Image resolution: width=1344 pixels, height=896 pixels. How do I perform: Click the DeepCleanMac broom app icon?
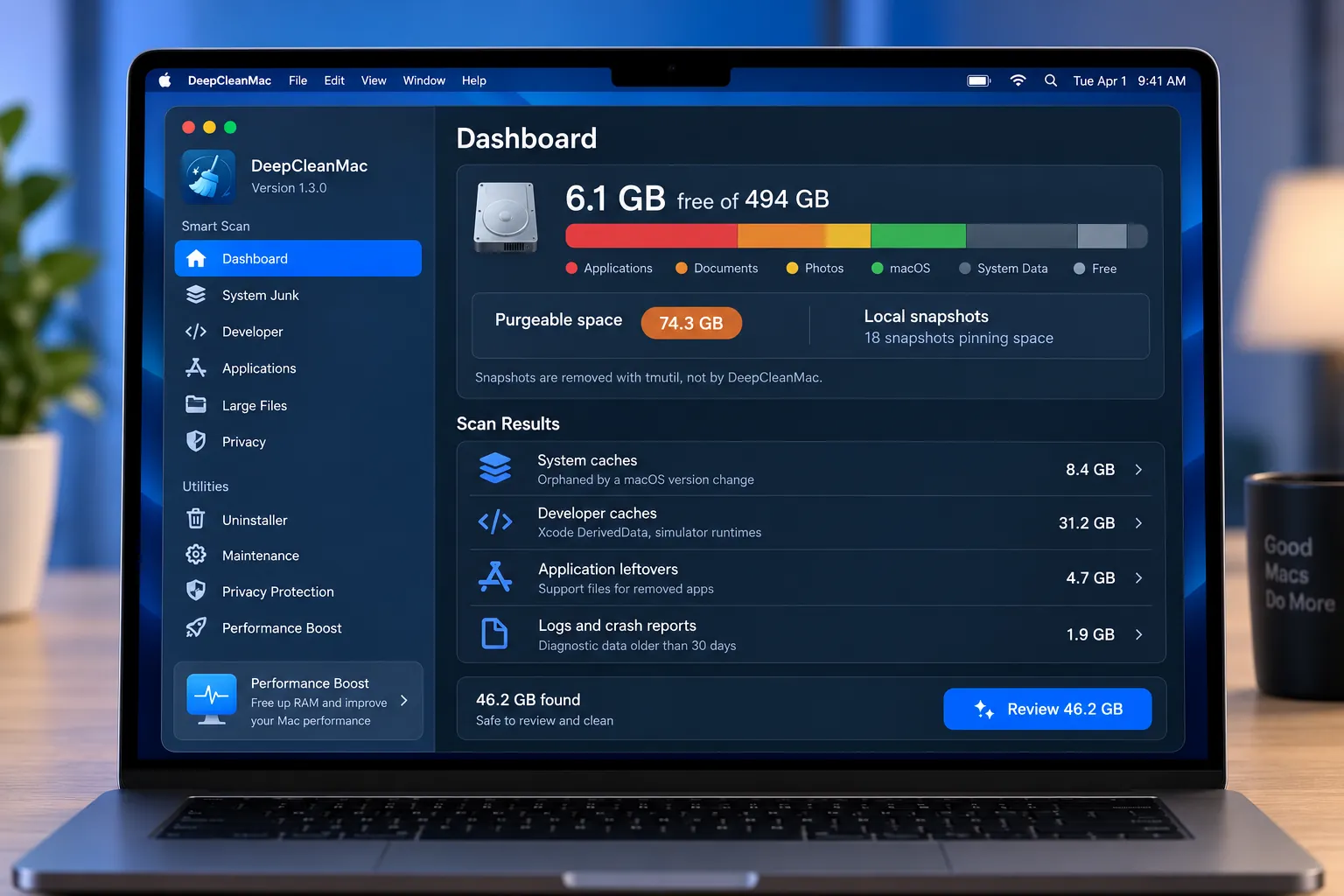click(x=208, y=177)
